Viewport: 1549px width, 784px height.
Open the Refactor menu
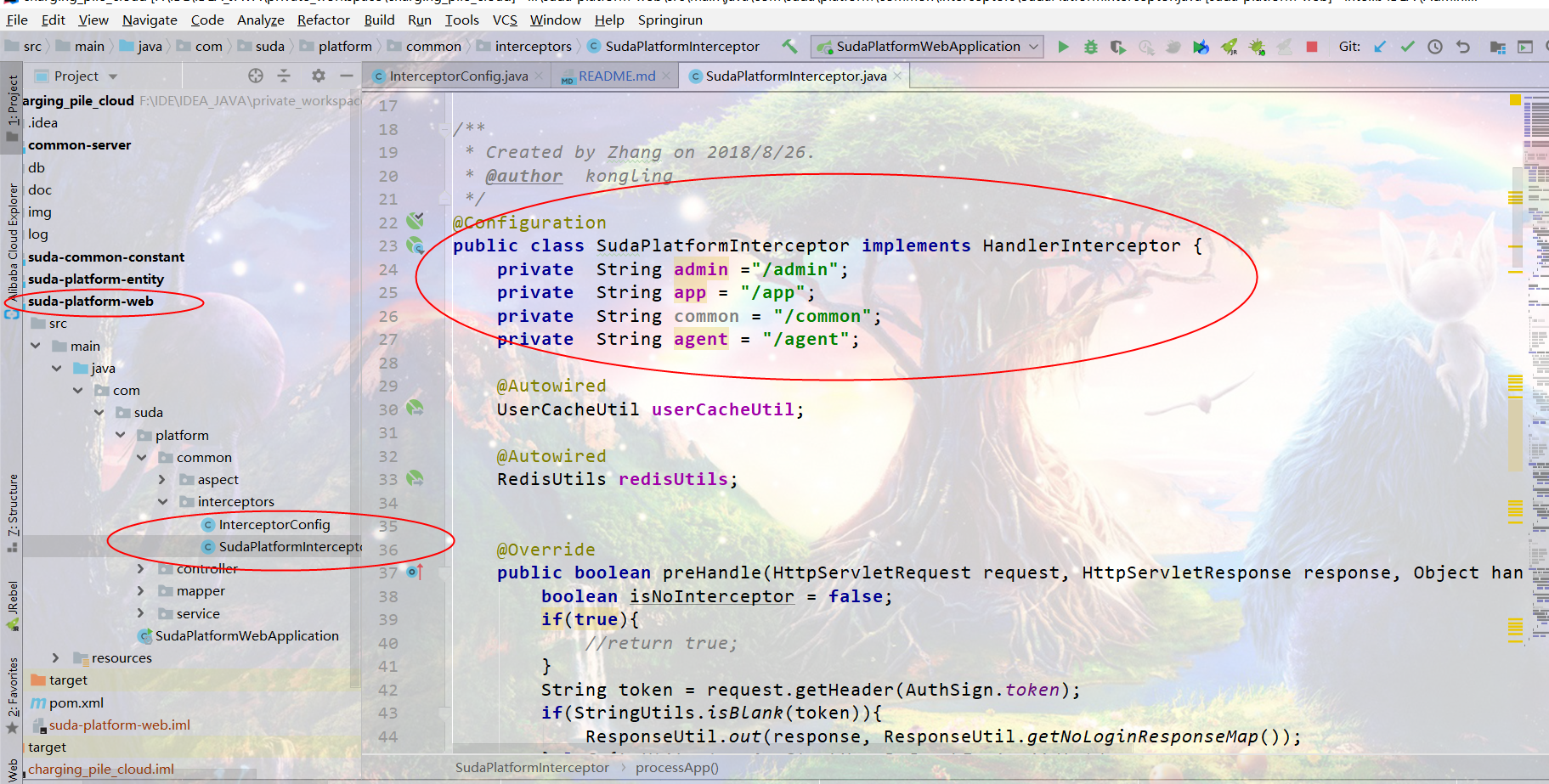[323, 20]
